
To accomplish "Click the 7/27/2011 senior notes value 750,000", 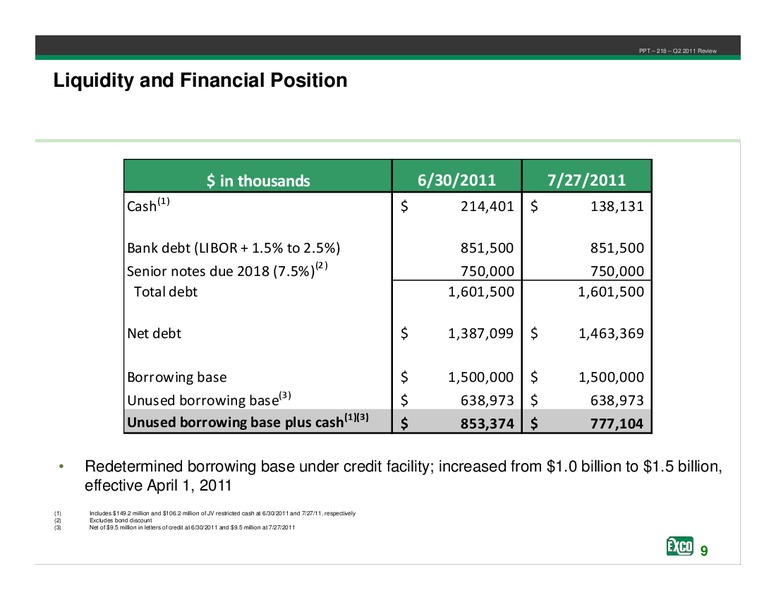I will (x=617, y=271).
